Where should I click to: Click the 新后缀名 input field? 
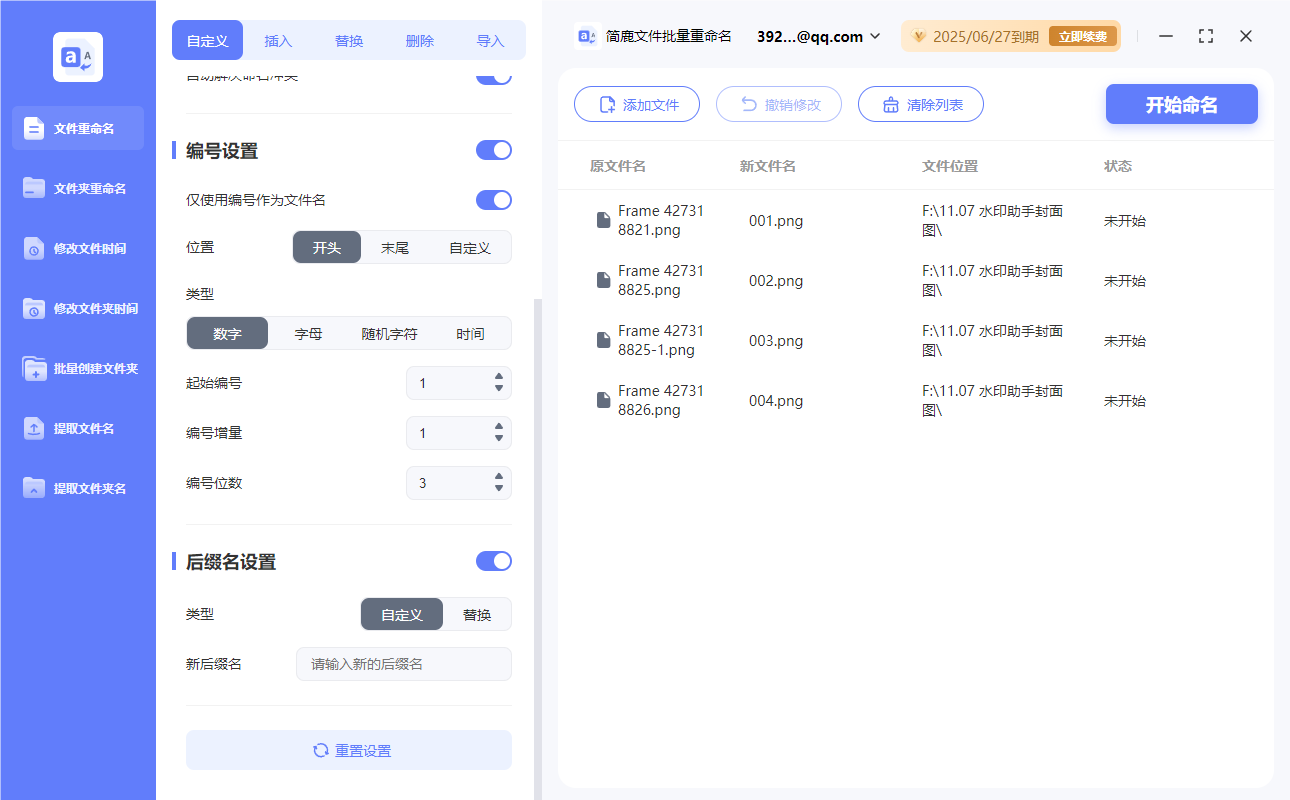403,663
